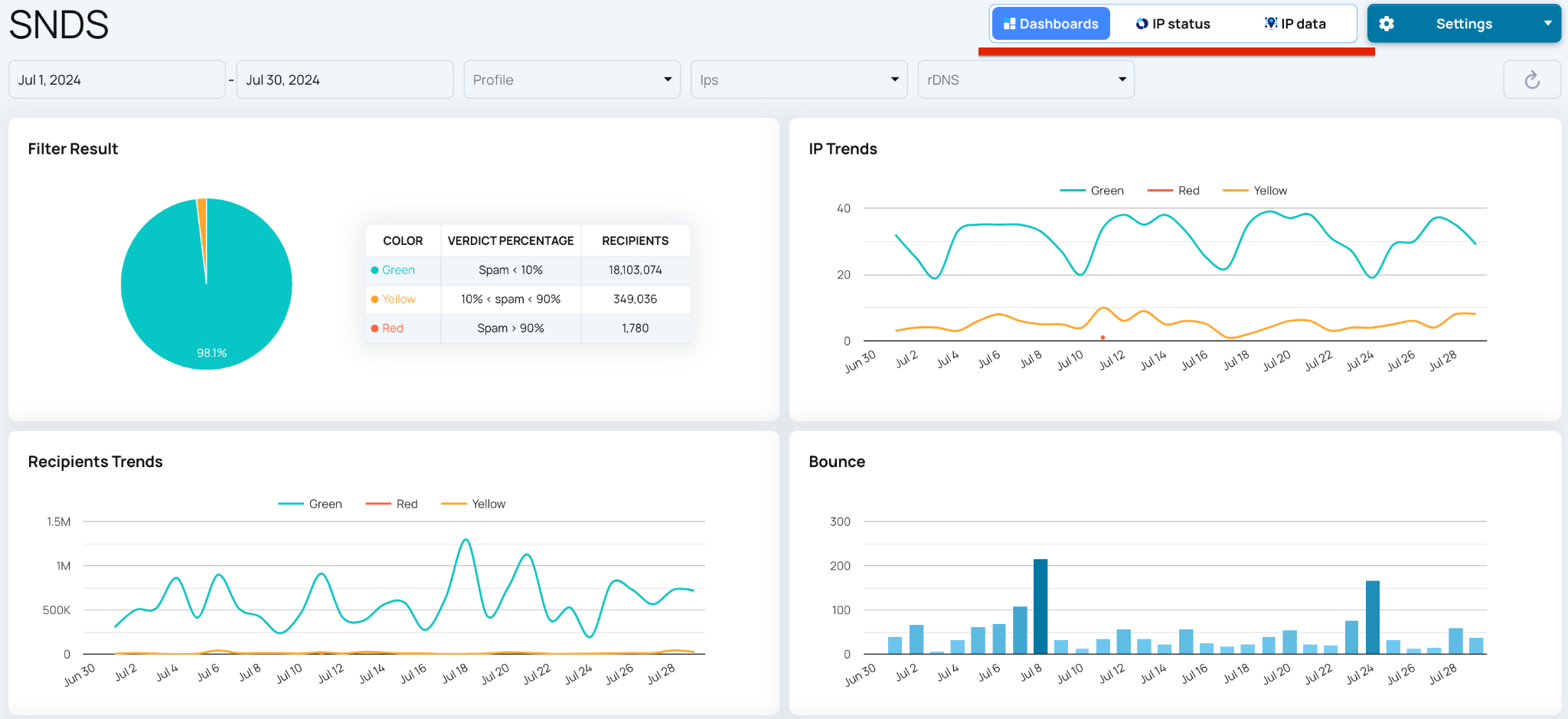Click the Dashboards grid icon

(1009, 24)
